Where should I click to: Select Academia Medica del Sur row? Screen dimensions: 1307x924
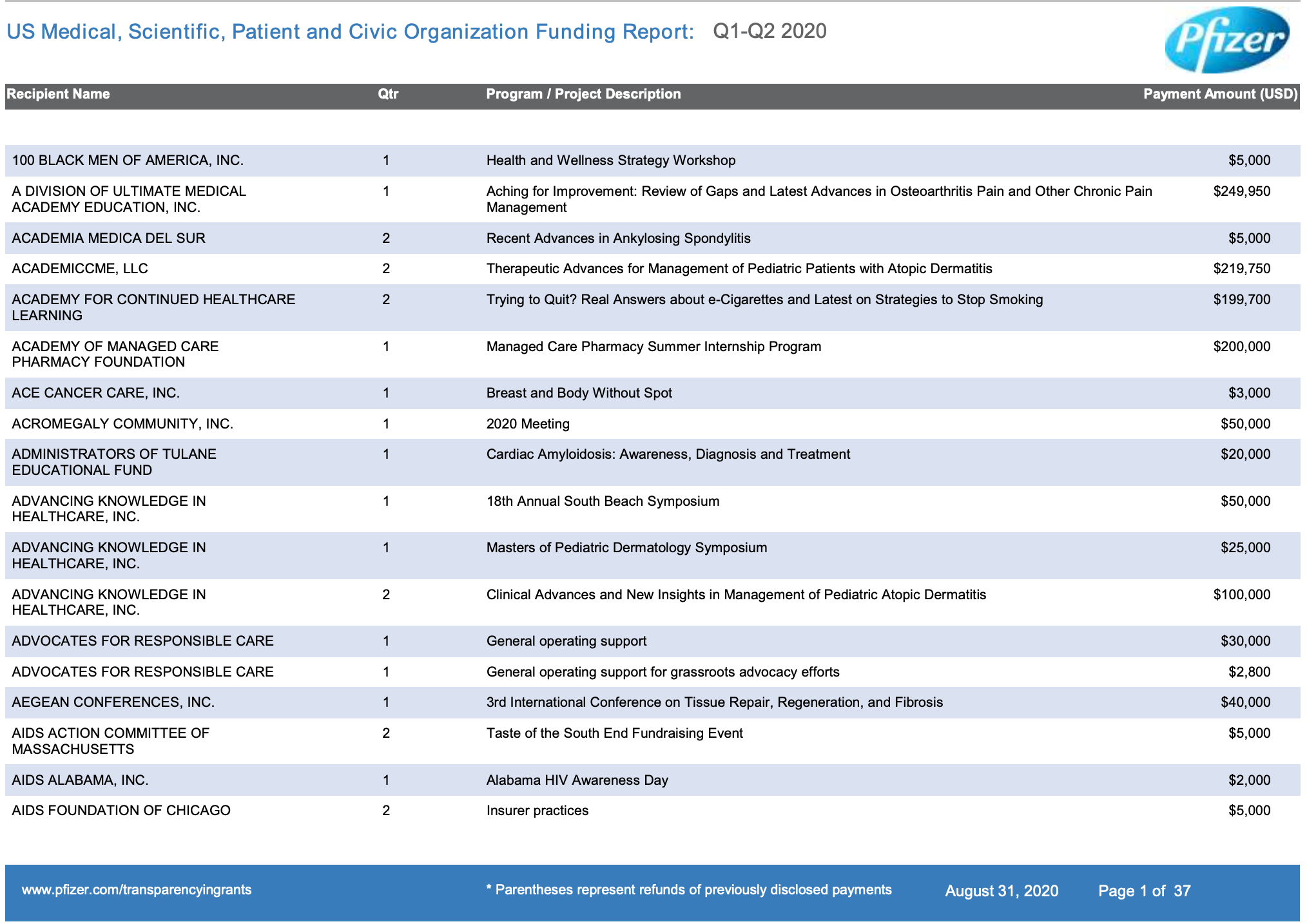pyautogui.click(x=108, y=238)
